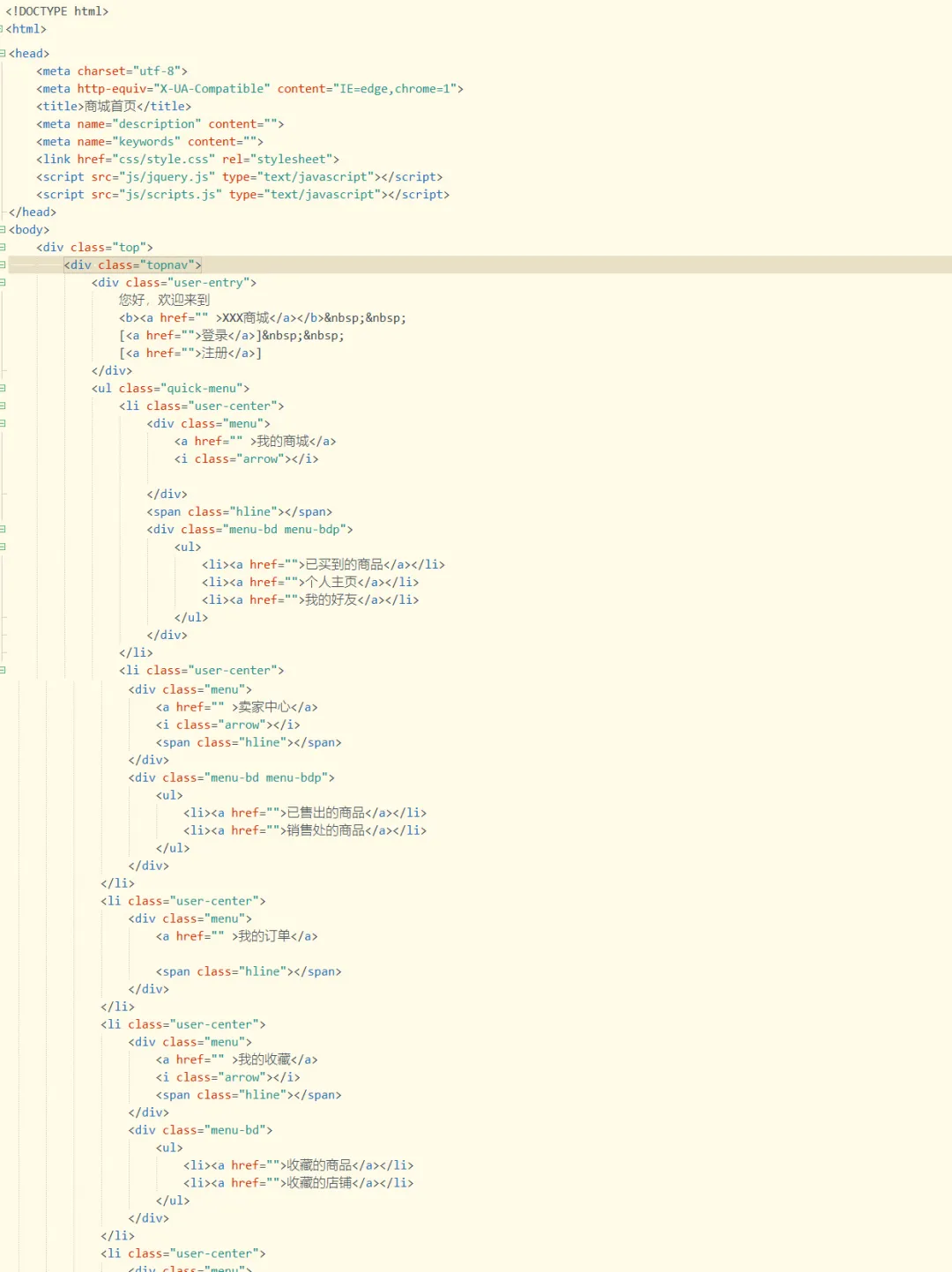Click the 您好，欢迎来到 text line

165,301
